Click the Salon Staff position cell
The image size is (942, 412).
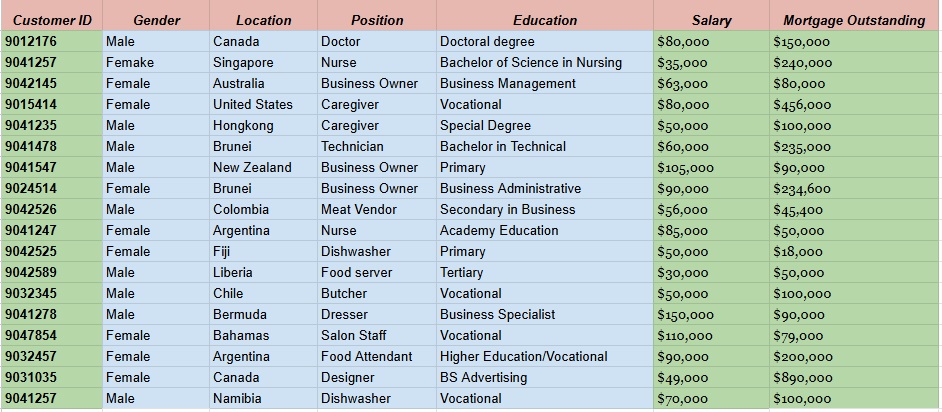(377, 336)
